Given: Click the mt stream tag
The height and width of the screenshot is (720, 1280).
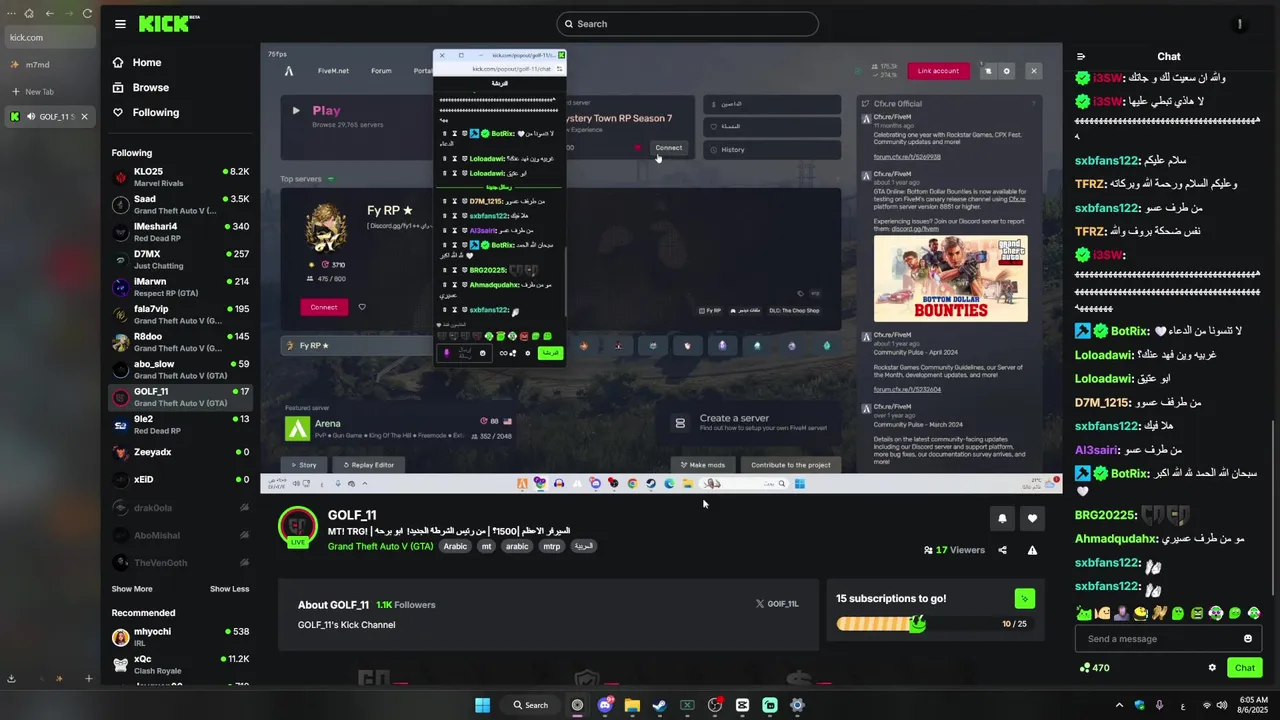Looking at the screenshot, I should [x=486, y=547].
